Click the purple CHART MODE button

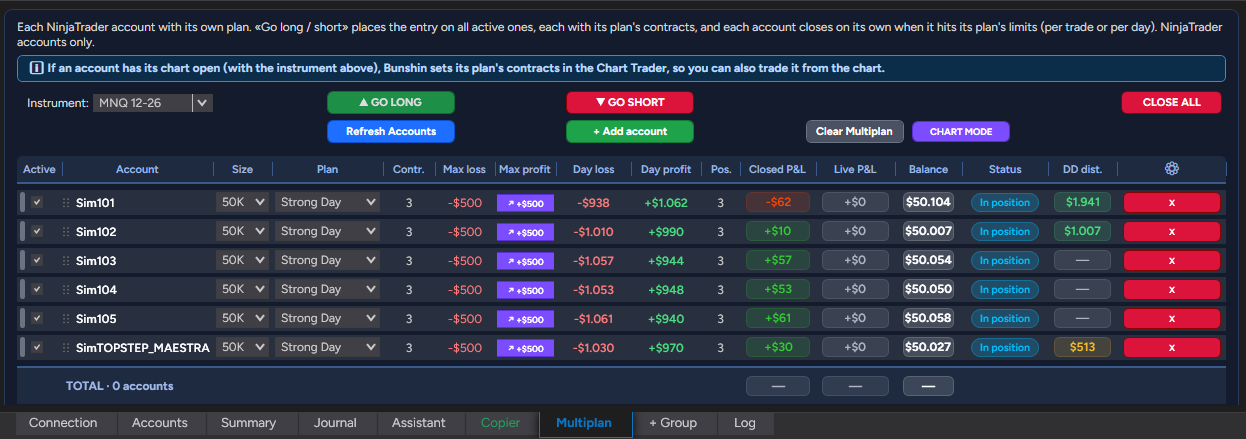(960, 131)
